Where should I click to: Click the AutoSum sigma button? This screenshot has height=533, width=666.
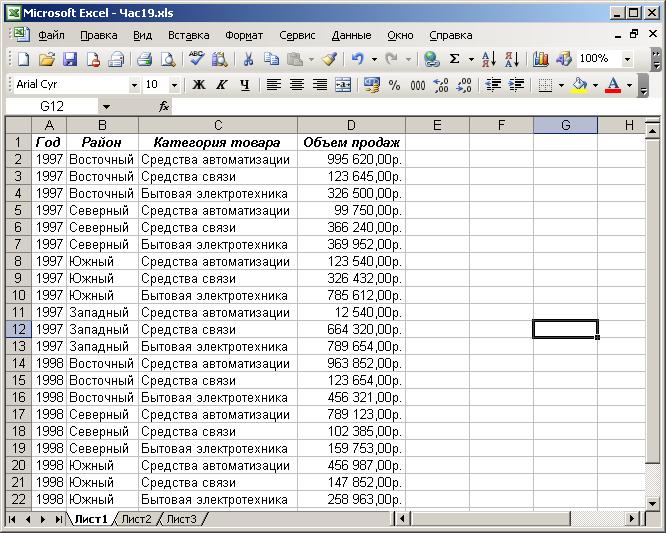pyautogui.click(x=454, y=59)
